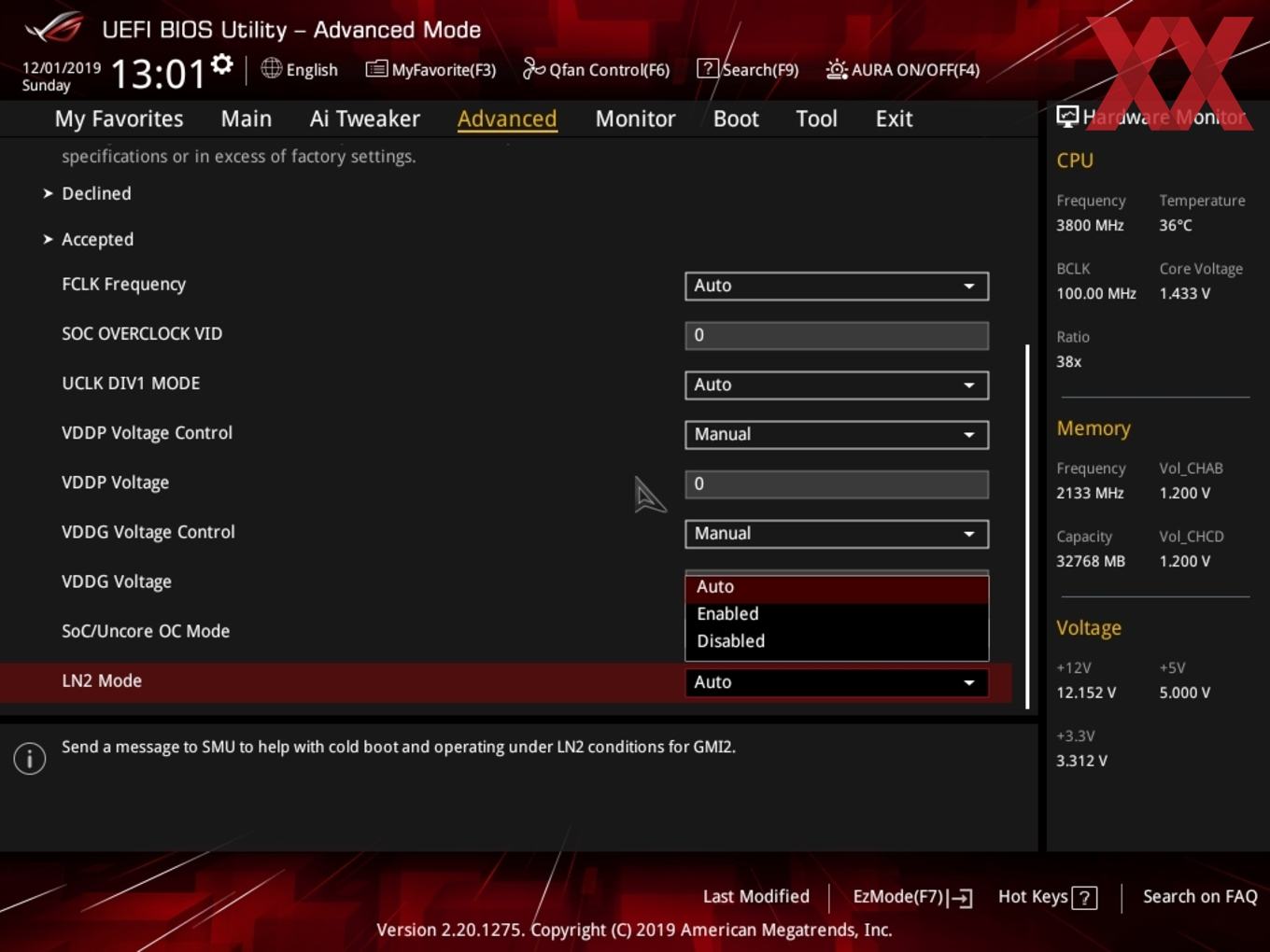Screen dimensions: 1270x952
Task: Click the EzMode exit arrow icon
Action: point(961,898)
